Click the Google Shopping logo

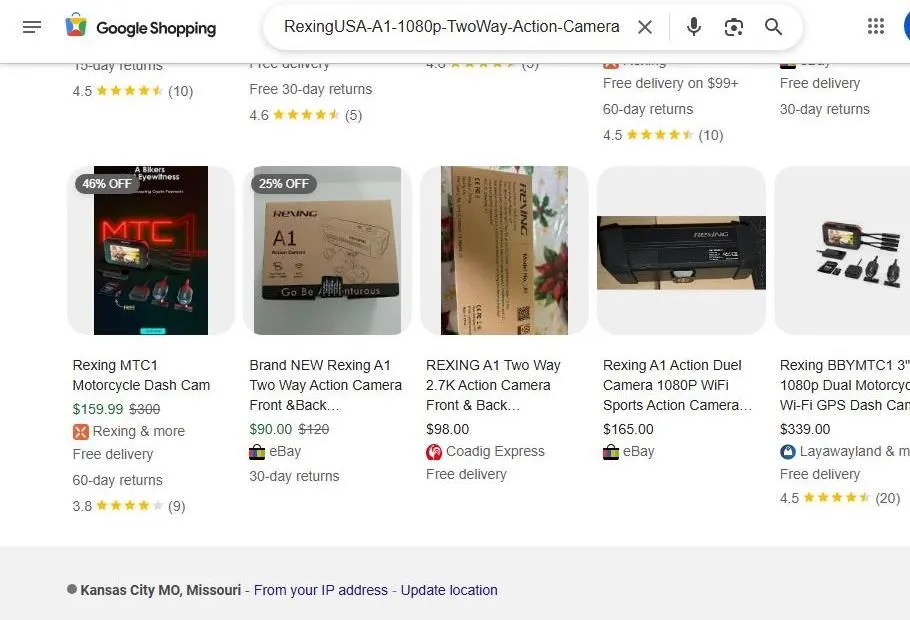click(140, 27)
